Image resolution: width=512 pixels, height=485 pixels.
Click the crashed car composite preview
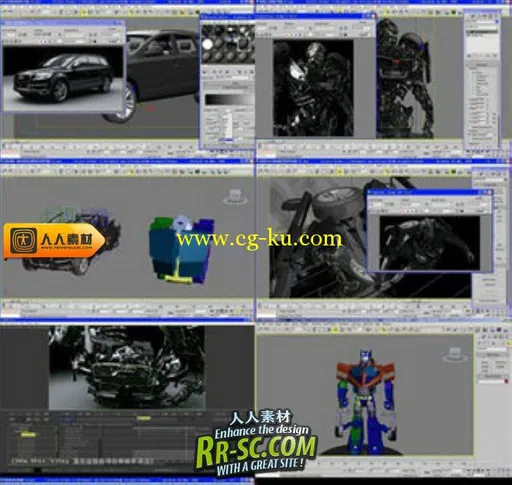(127, 367)
